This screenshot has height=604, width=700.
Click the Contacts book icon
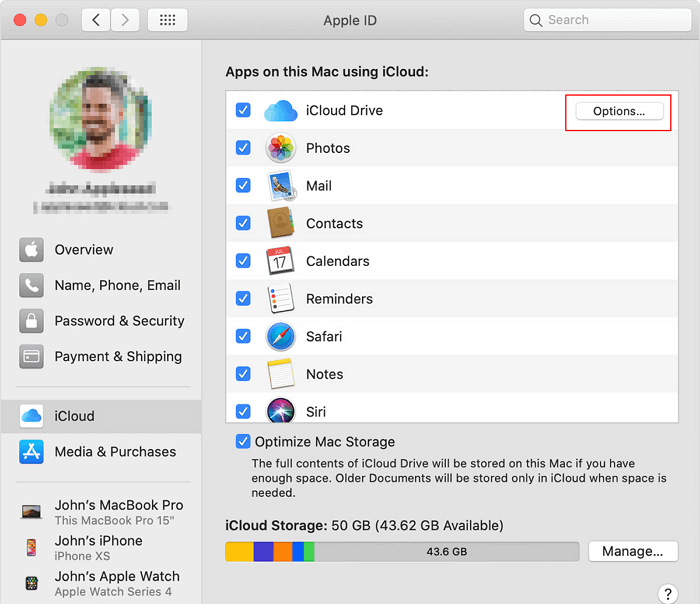tap(281, 223)
